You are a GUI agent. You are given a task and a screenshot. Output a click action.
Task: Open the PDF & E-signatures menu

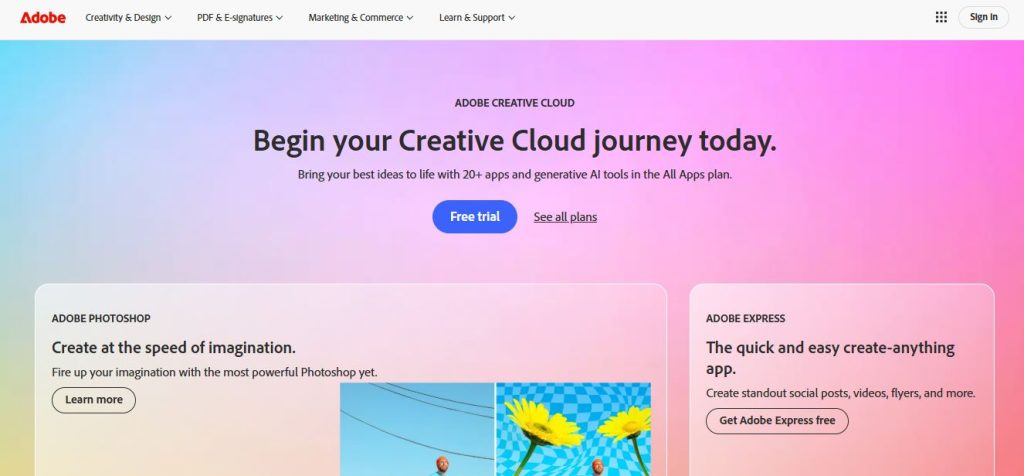240,18
